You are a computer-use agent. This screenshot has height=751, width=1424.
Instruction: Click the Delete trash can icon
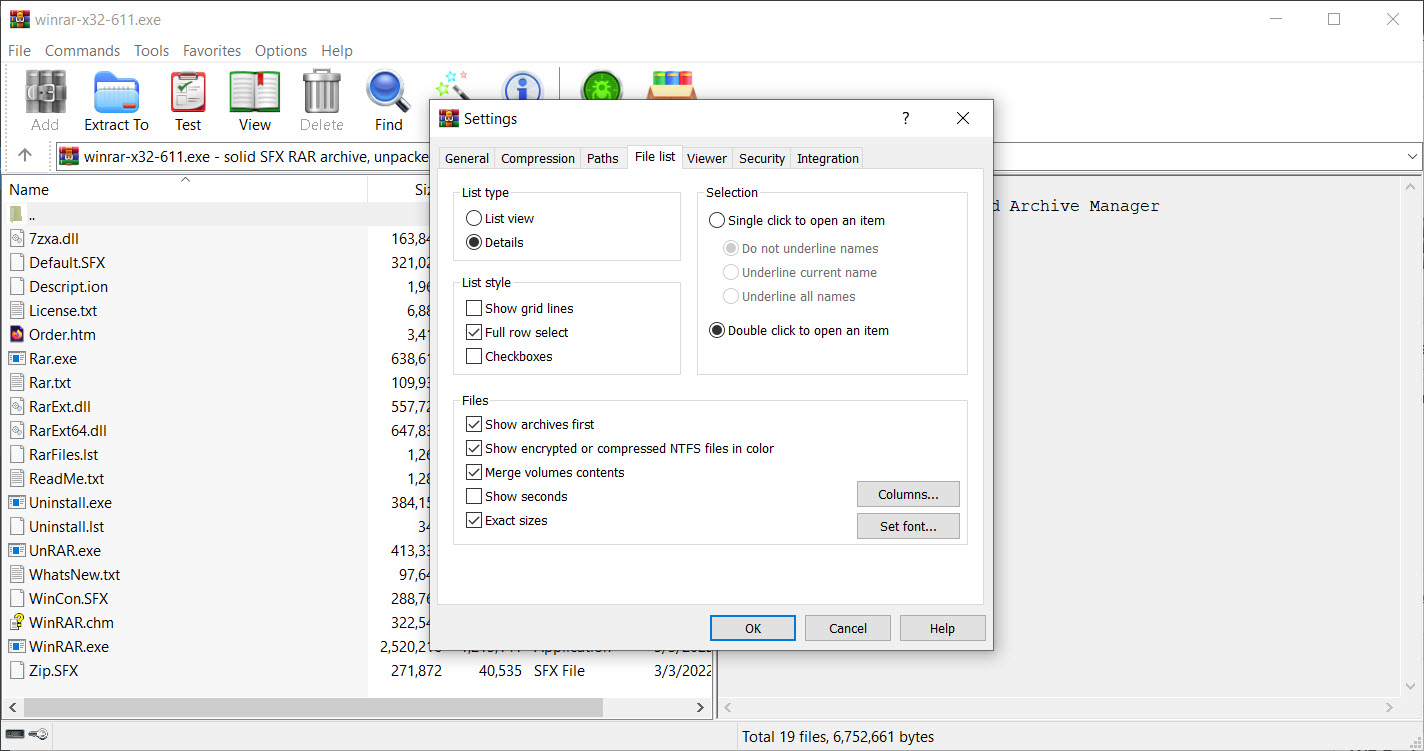click(322, 92)
